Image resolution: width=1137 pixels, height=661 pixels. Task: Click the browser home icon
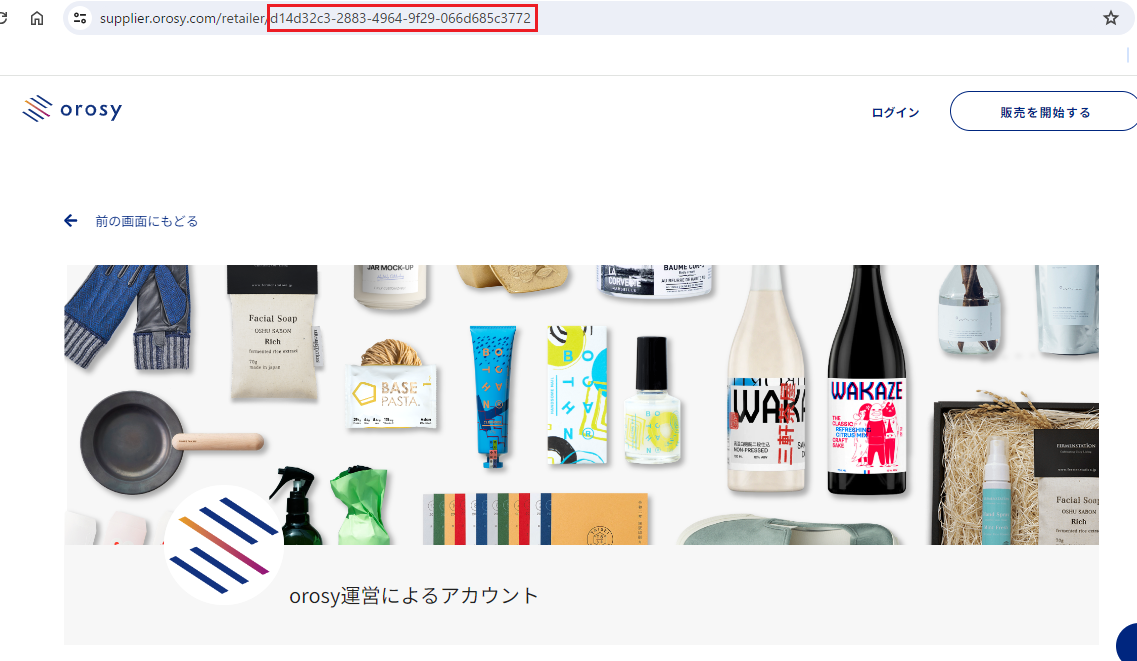pos(37,18)
